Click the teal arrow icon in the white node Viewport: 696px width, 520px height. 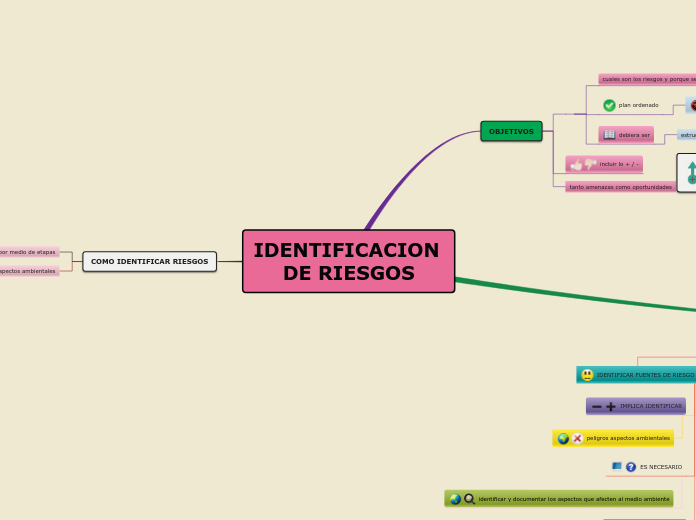[692, 173]
